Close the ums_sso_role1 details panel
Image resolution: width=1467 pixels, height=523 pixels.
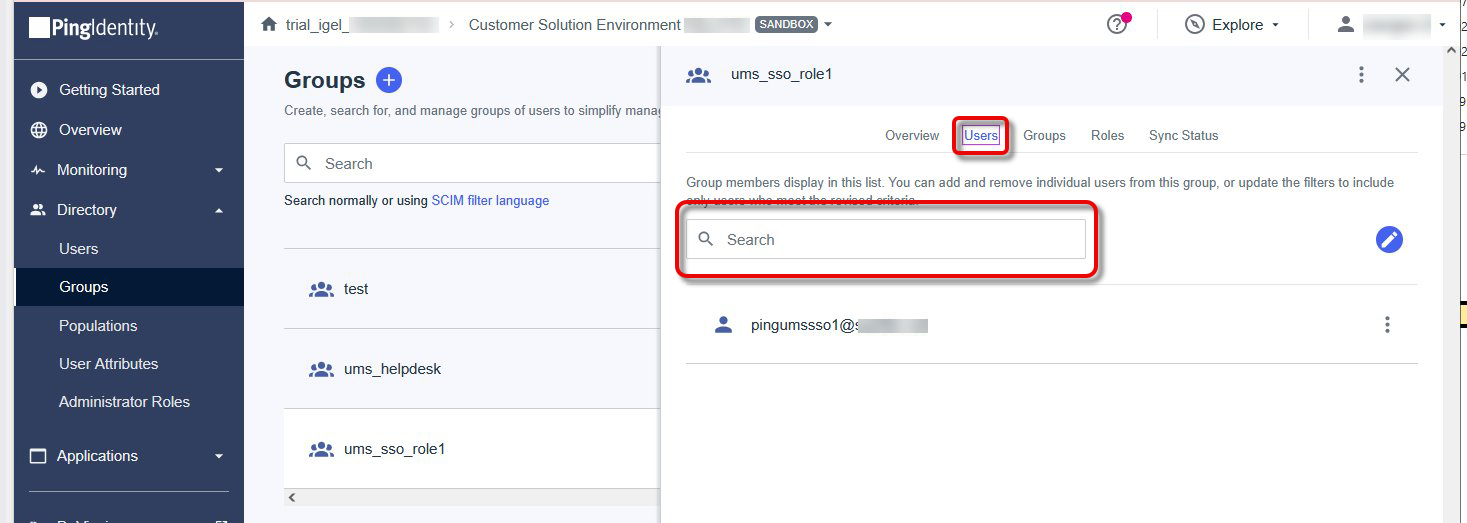click(x=1402, y=75)
